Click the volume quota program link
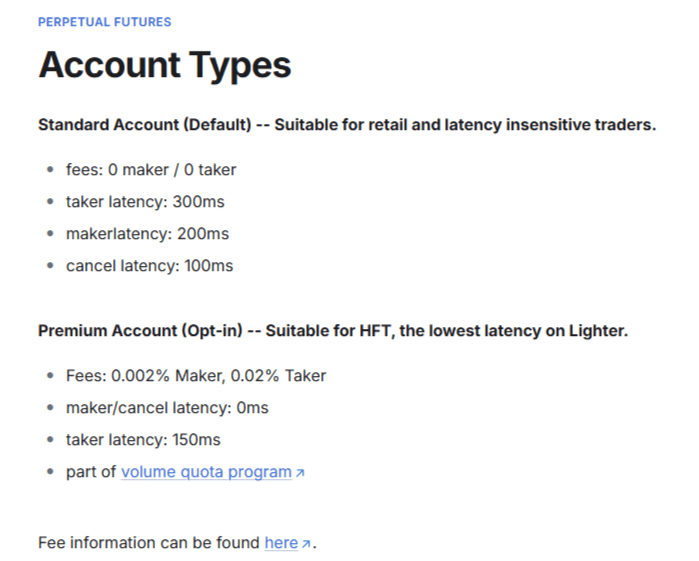Viewport: 699px width, 561px height. [x=206, y=472]
